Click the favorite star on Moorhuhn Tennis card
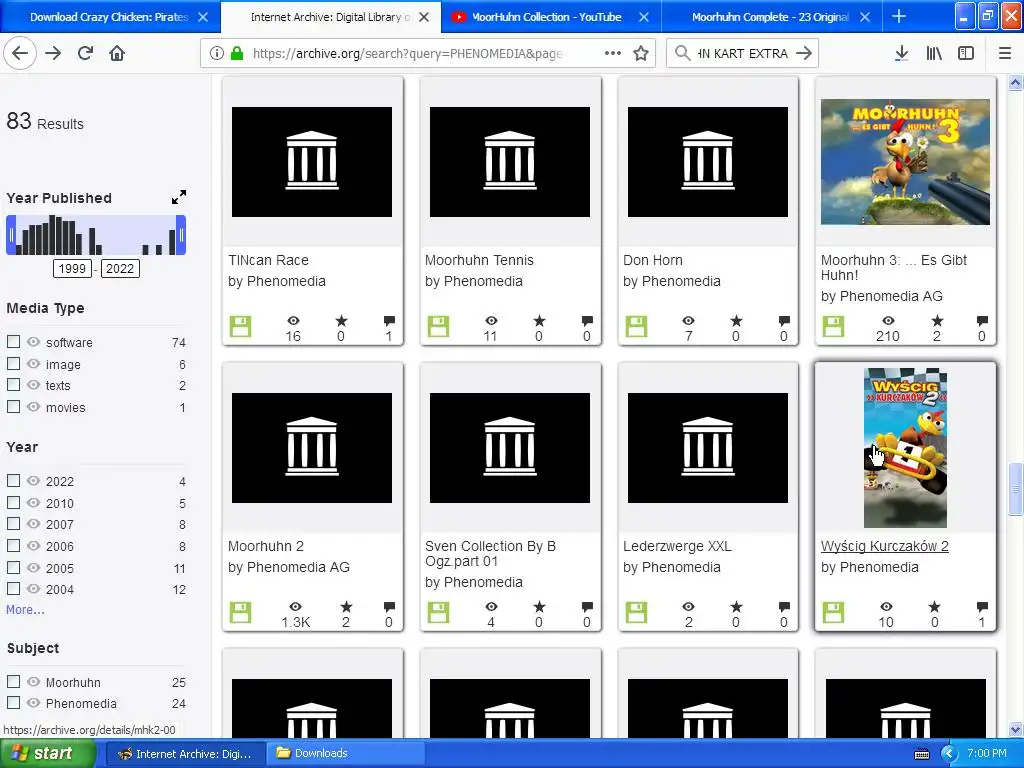 coord(539,321)
